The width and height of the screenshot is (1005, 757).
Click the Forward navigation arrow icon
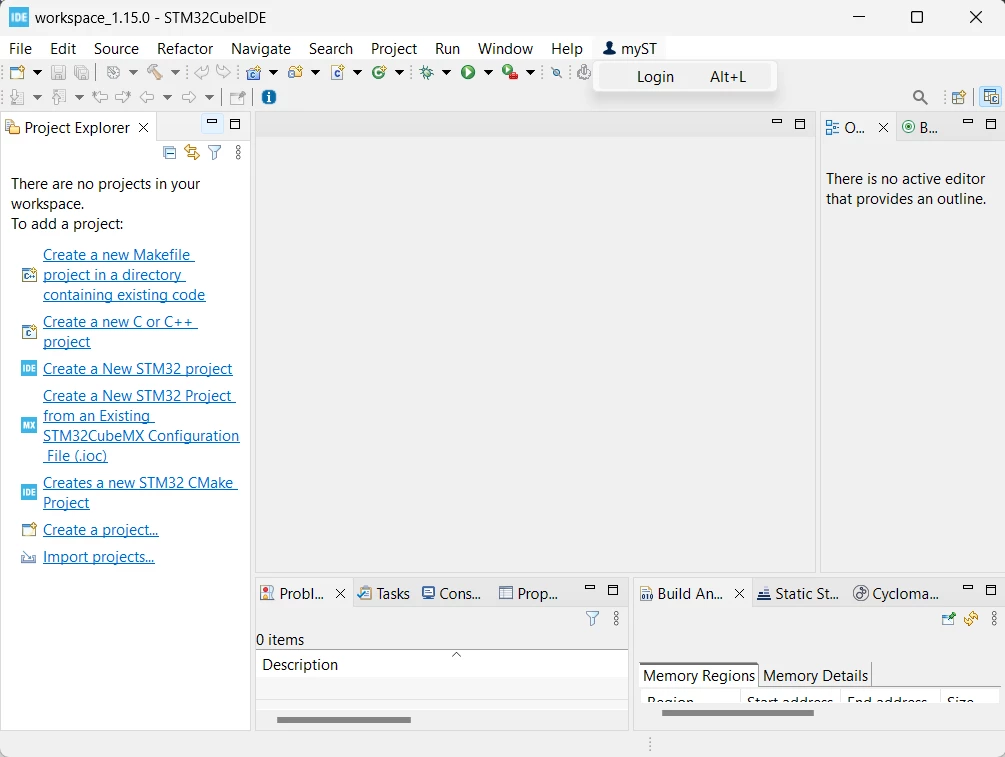click(x=189, y=97)
